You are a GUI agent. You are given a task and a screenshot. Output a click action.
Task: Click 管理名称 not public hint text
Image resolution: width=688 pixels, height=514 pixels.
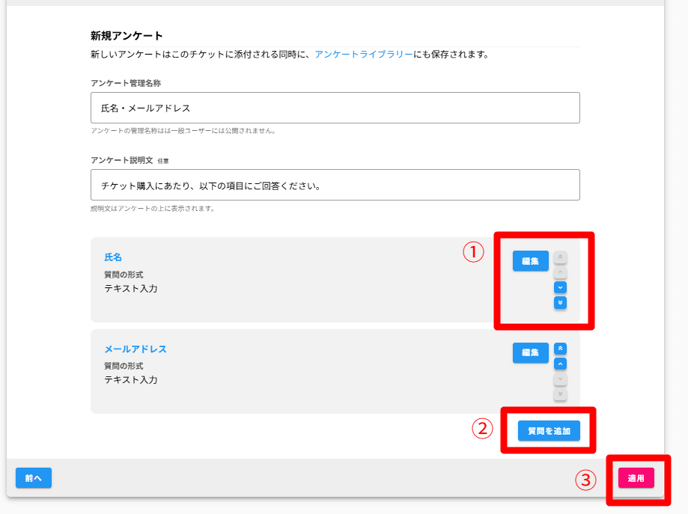pos(183,131)
